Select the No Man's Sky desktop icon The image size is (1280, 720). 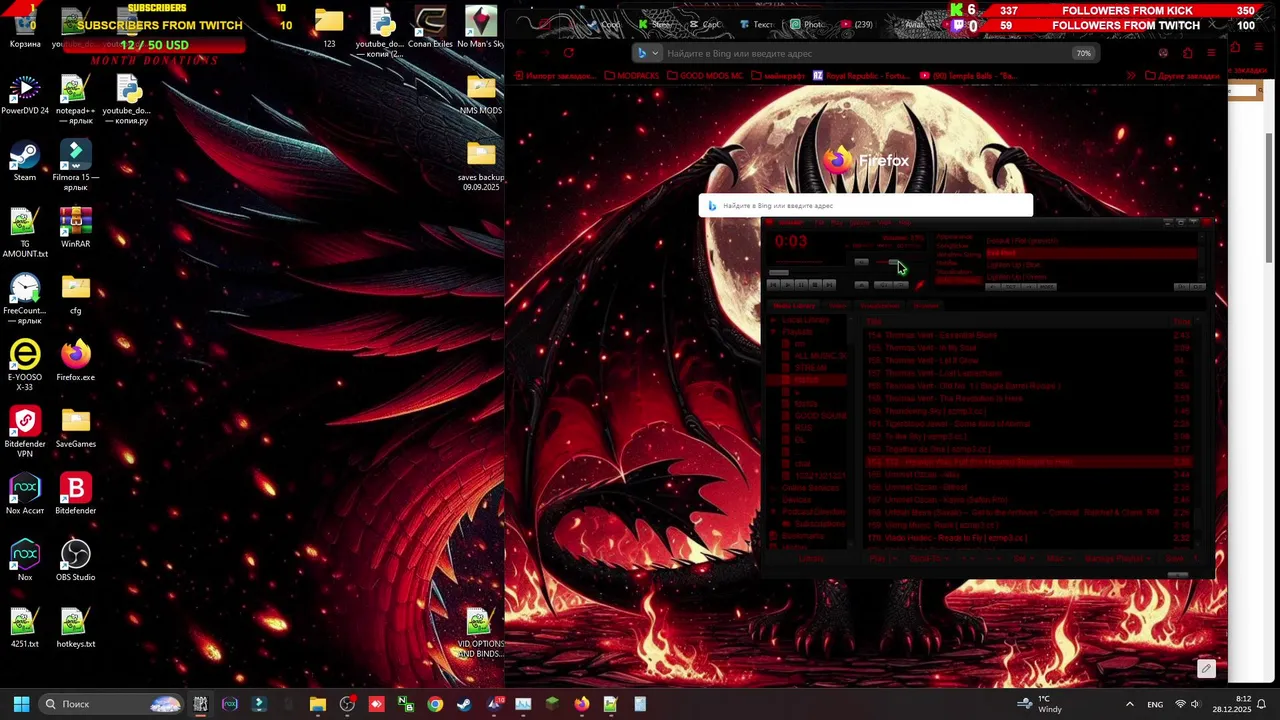(x=481, y=29)
